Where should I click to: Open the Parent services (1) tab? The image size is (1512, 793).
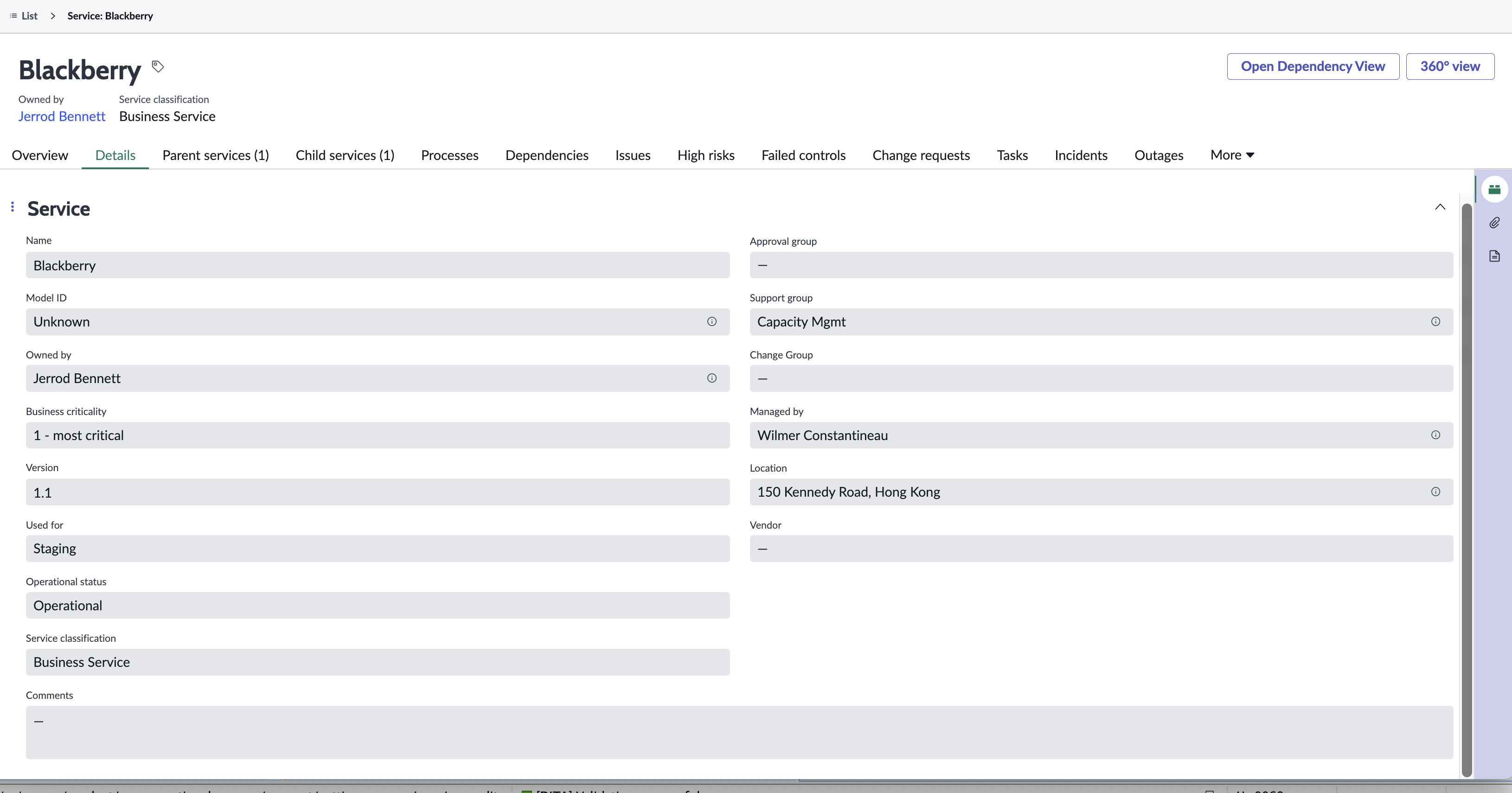[x=215, y=155]
